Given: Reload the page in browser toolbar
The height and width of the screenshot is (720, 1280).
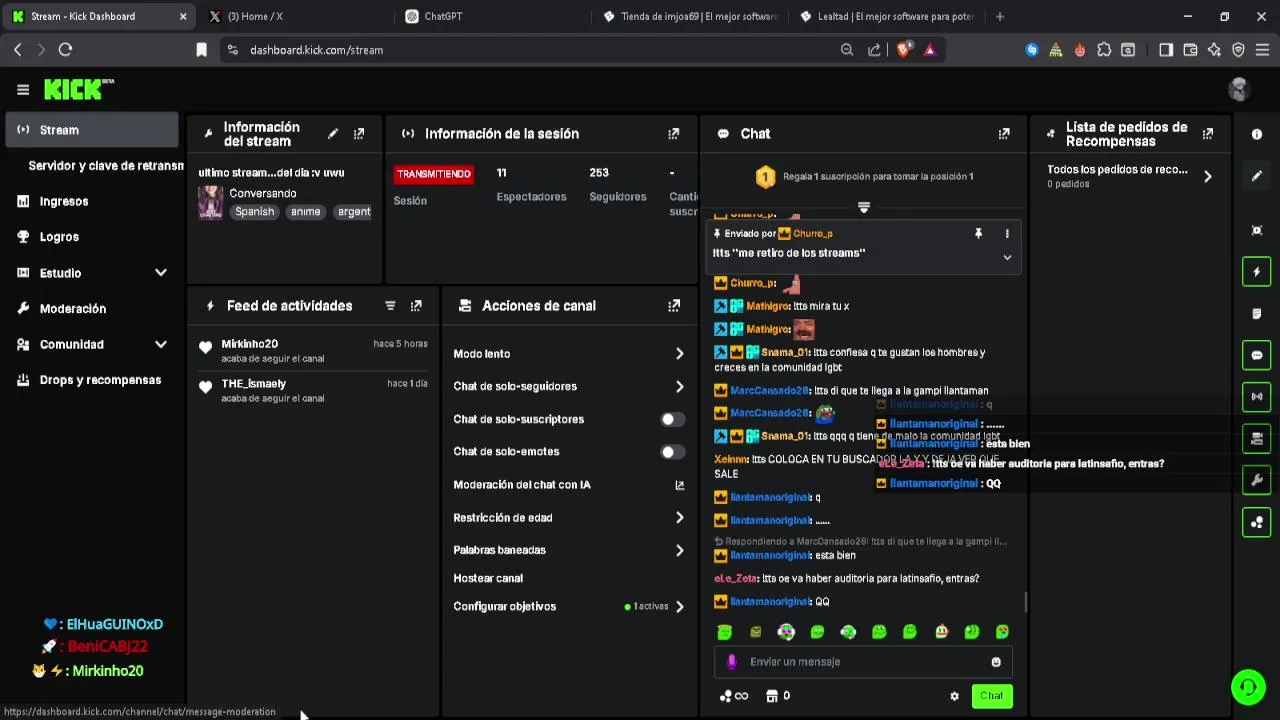Looking at the screenshot, I should coord(65,50).
